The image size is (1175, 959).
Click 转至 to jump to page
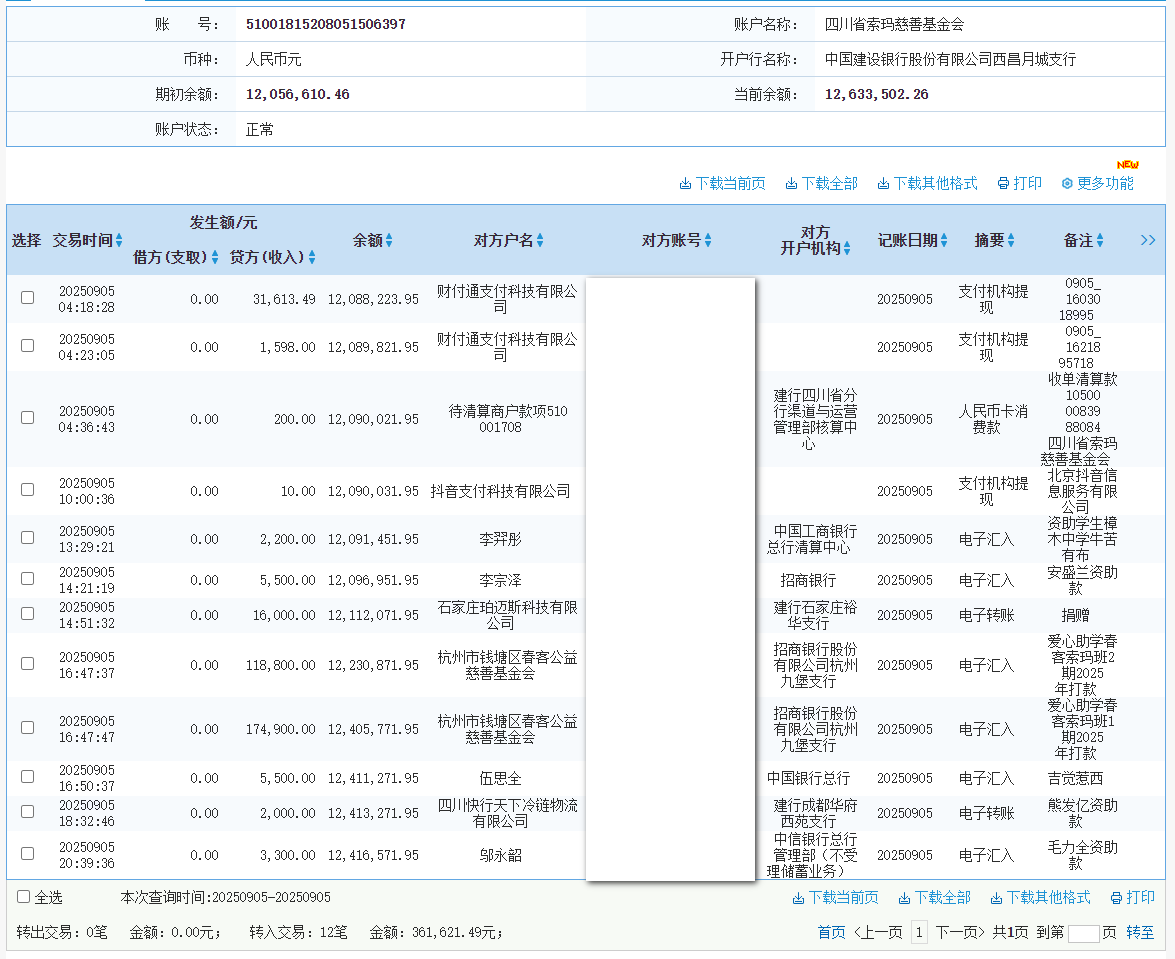pyautogui.click(x=1140, y=933)
